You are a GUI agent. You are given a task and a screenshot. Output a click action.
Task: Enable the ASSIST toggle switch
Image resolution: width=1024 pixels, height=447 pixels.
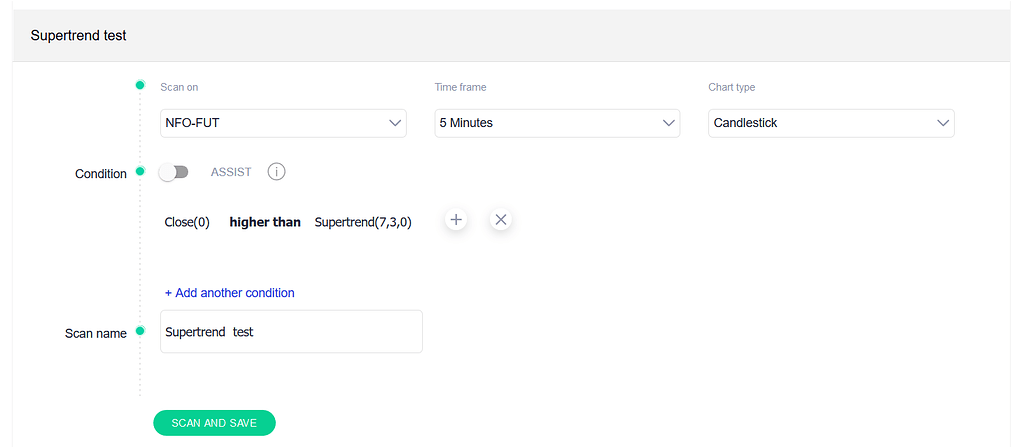(x=174, y=172)
